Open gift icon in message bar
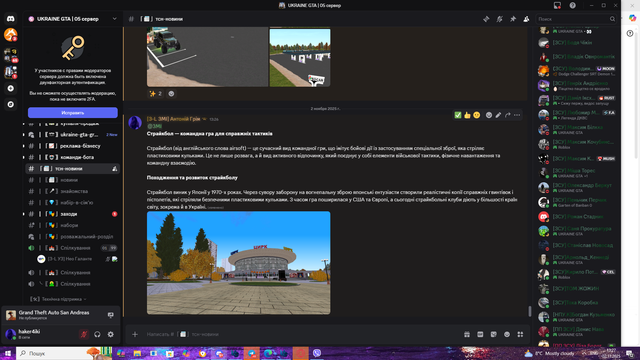The height and width of the screenshot is (360, 640). pyautogui.click(x=467, y=334)
